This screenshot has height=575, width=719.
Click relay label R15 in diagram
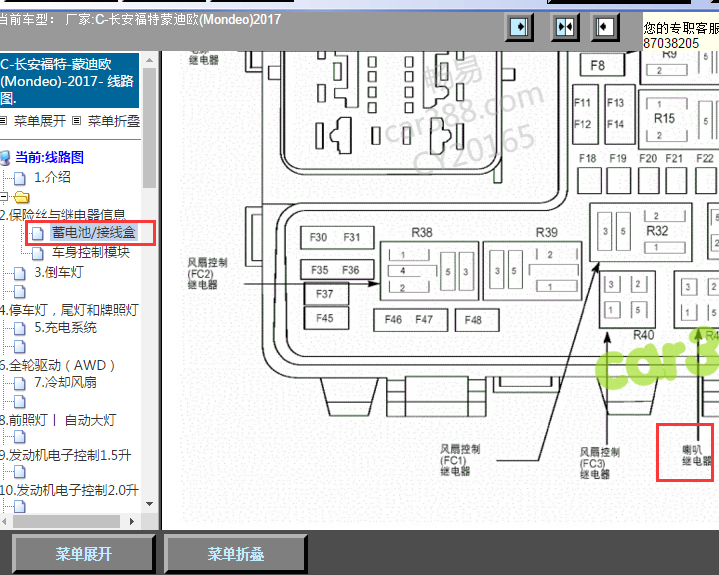point(664,119)
